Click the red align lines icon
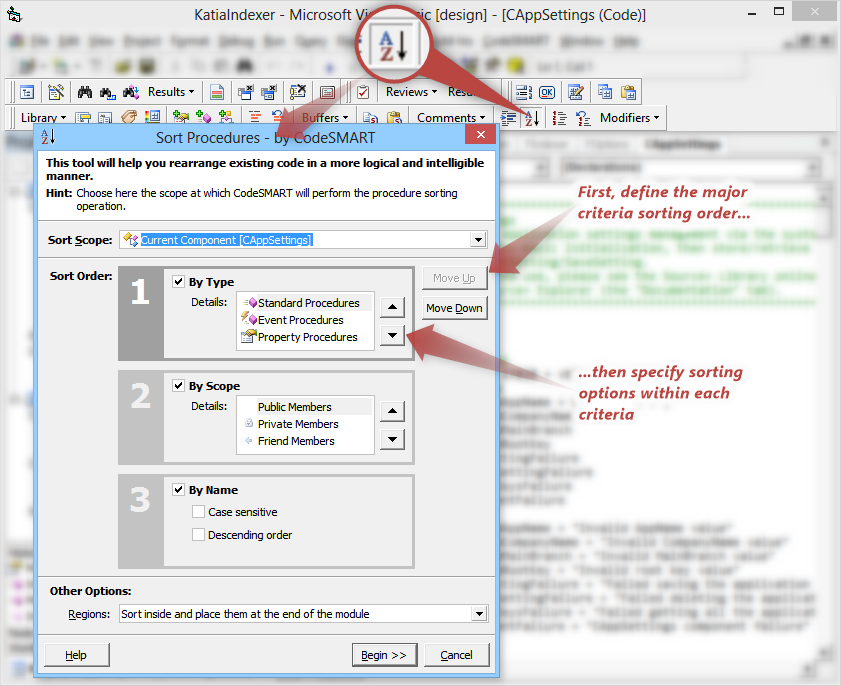The height and width of the screenshot is (686, 841). 255,116
